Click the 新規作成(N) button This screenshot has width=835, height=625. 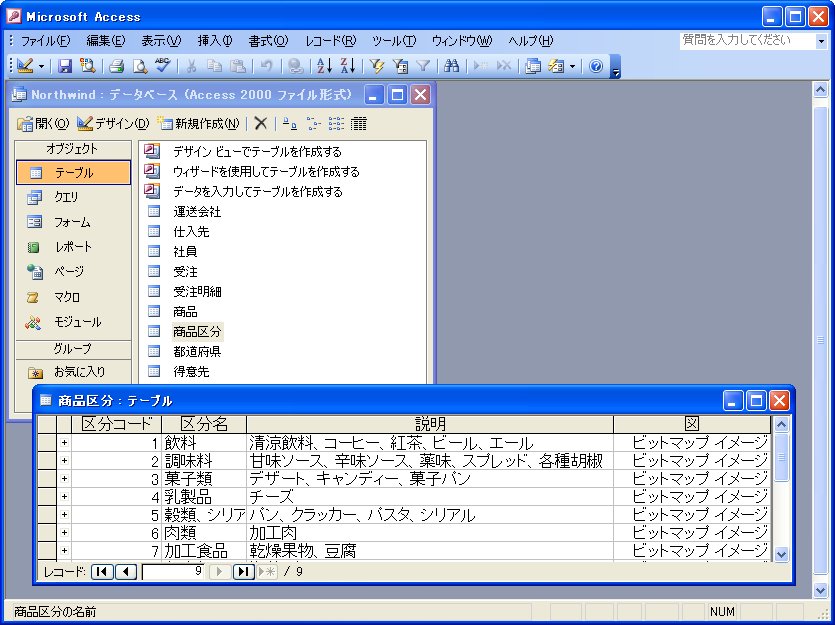pyautogui.click(x=199, y=124)
